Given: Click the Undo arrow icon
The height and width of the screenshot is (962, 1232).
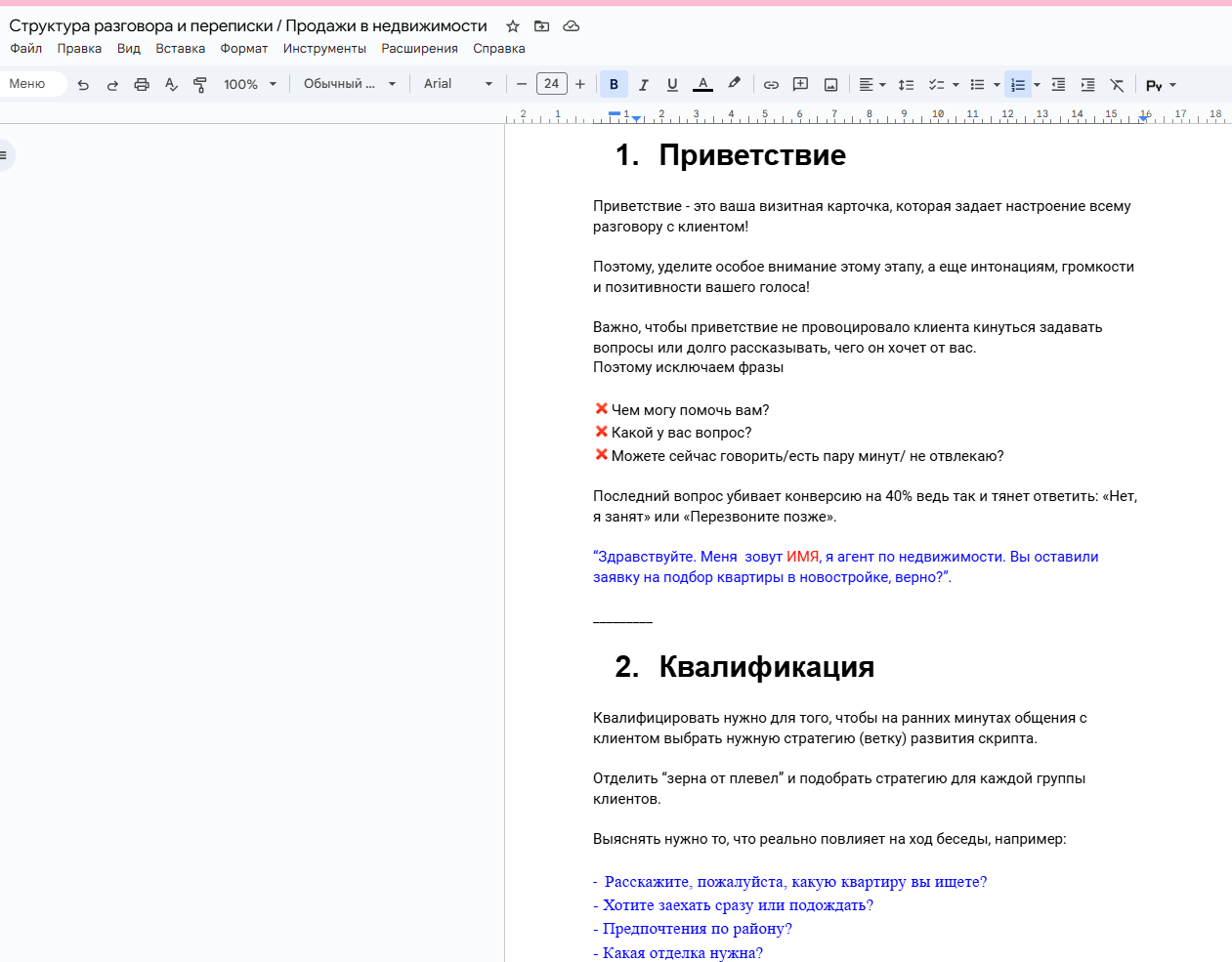Looking at the screenshot, I should click(x=83, y=85).
